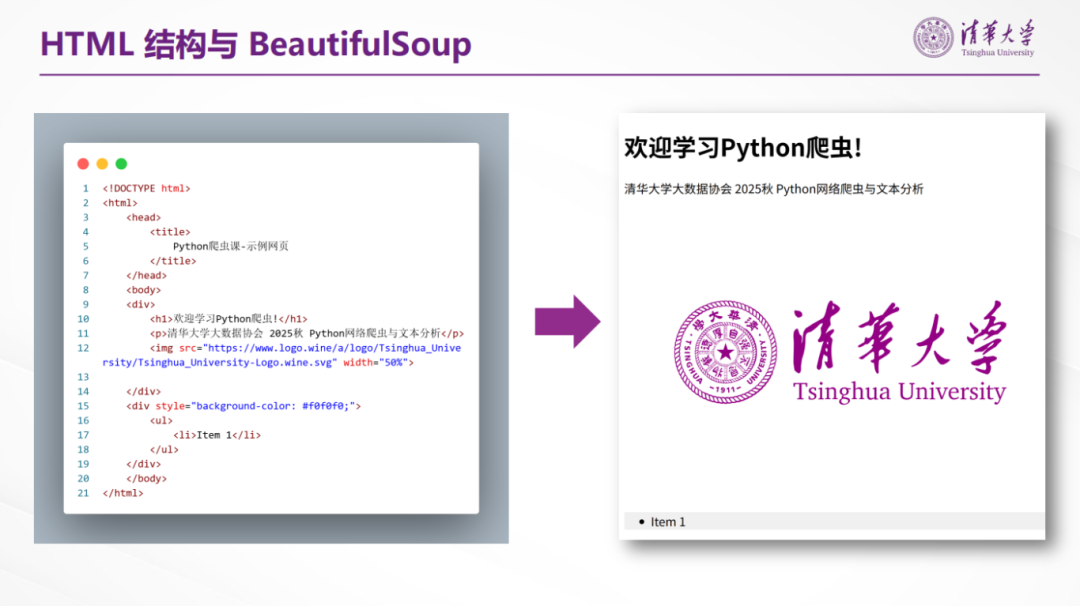Click the '<ul>' tag on line 16
The image size is (1080, 606).
[x=161, y=421]
